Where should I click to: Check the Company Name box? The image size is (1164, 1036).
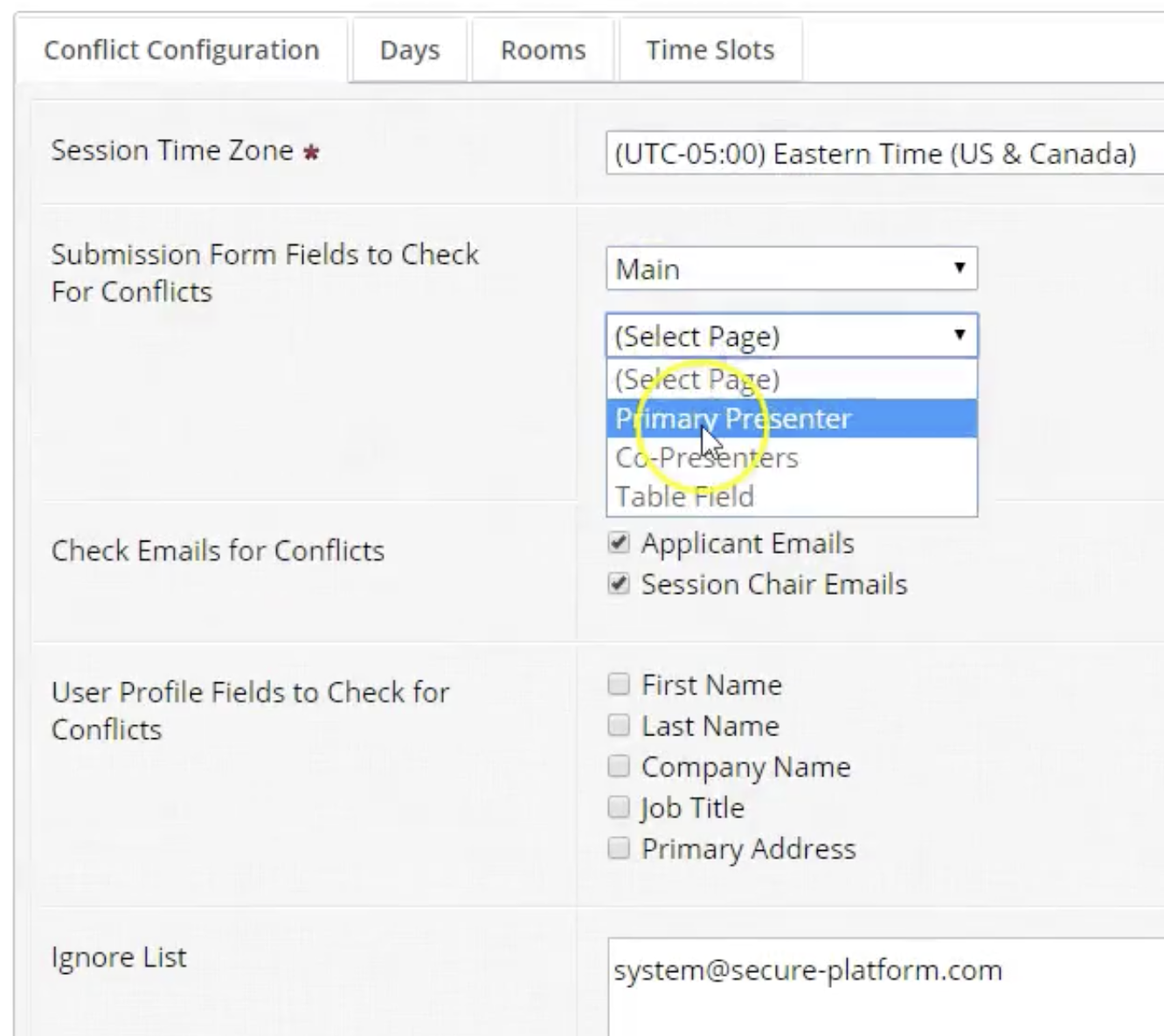click(x=619, y=766)
